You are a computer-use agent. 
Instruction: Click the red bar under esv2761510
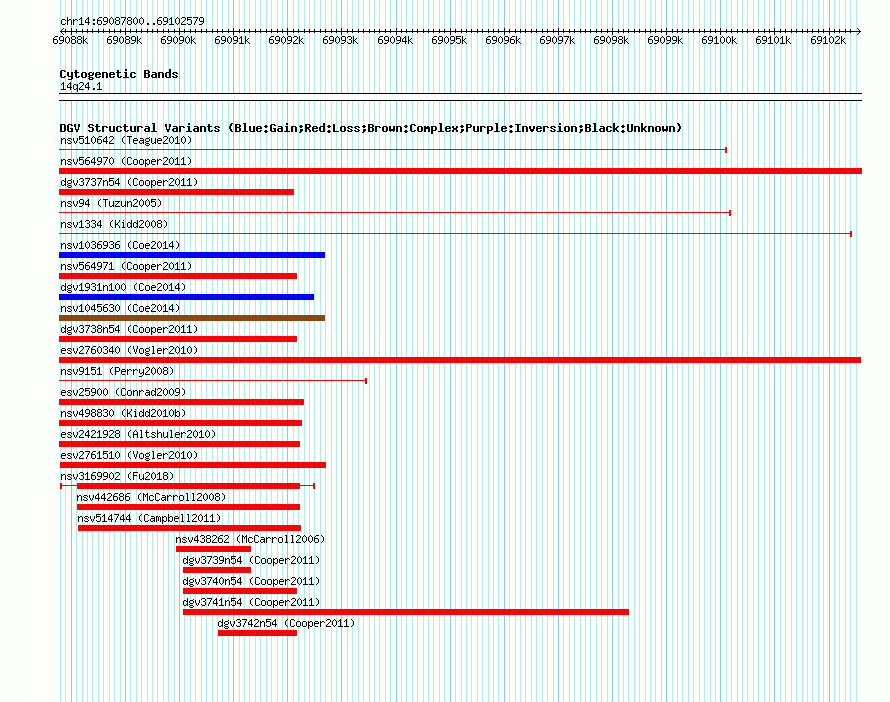click(192, 465)
